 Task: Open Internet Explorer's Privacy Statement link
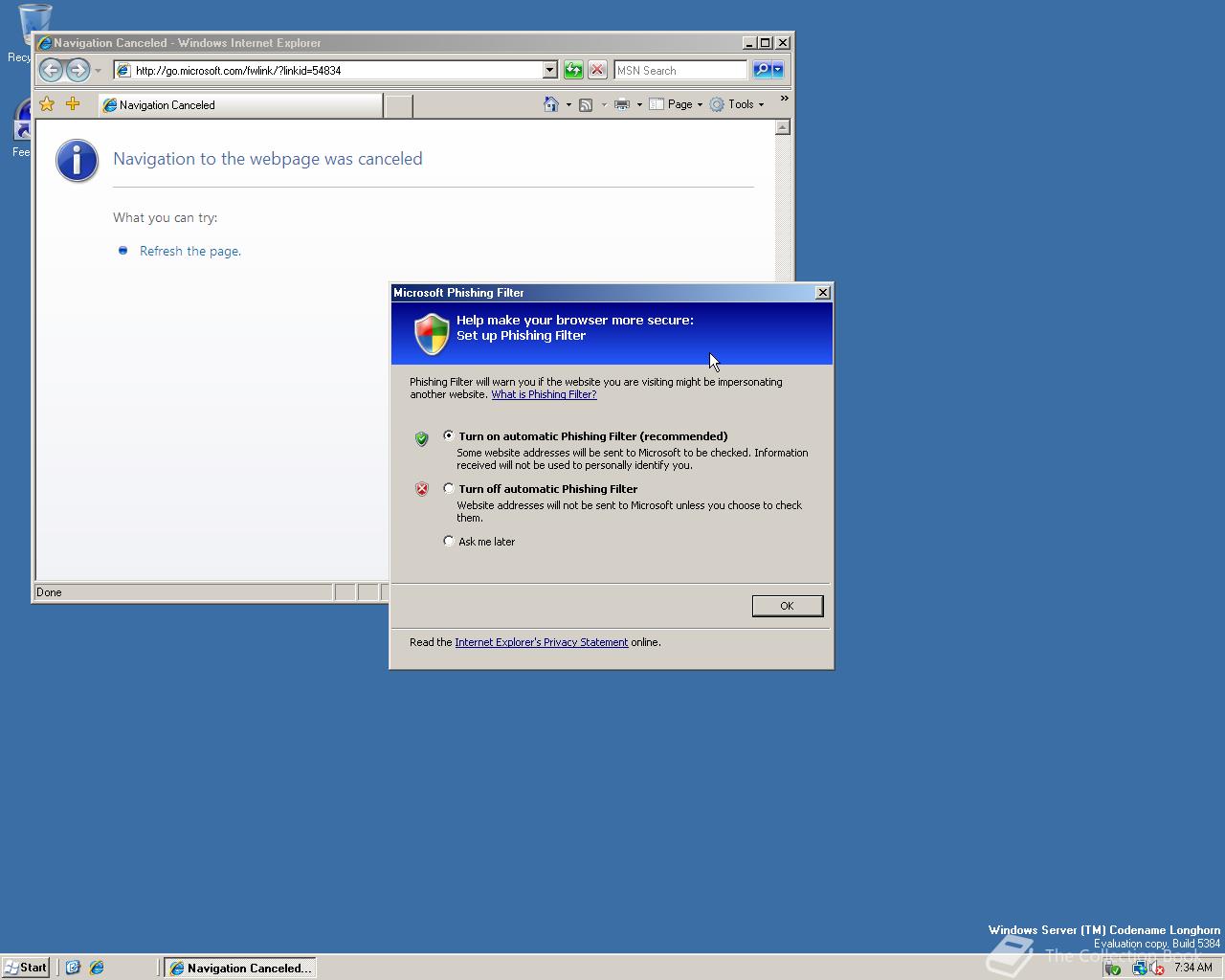(541, 642)
